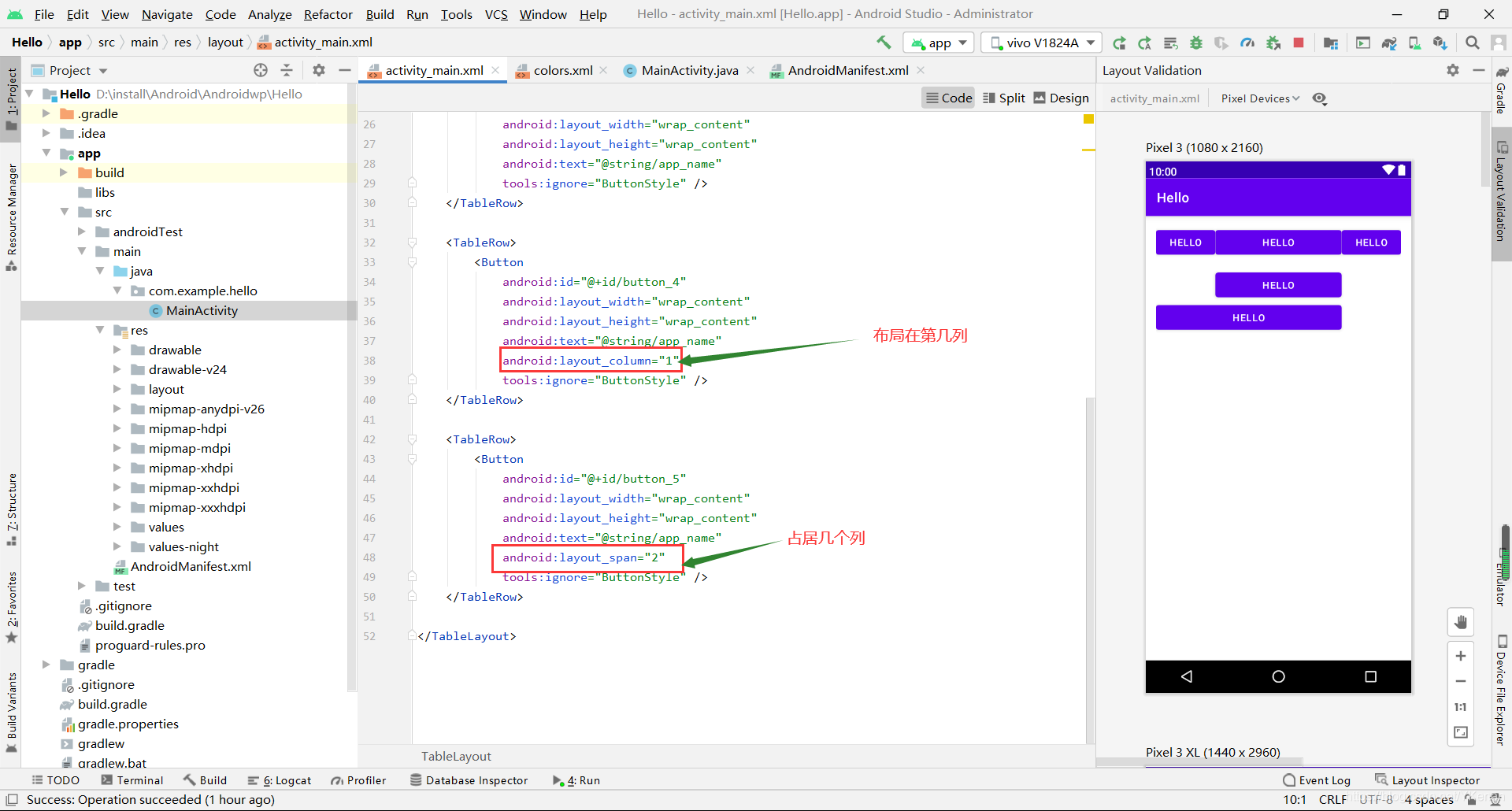Open the Pixel Devices dropdown
1512x811 pixels.
coord(1260,98)
